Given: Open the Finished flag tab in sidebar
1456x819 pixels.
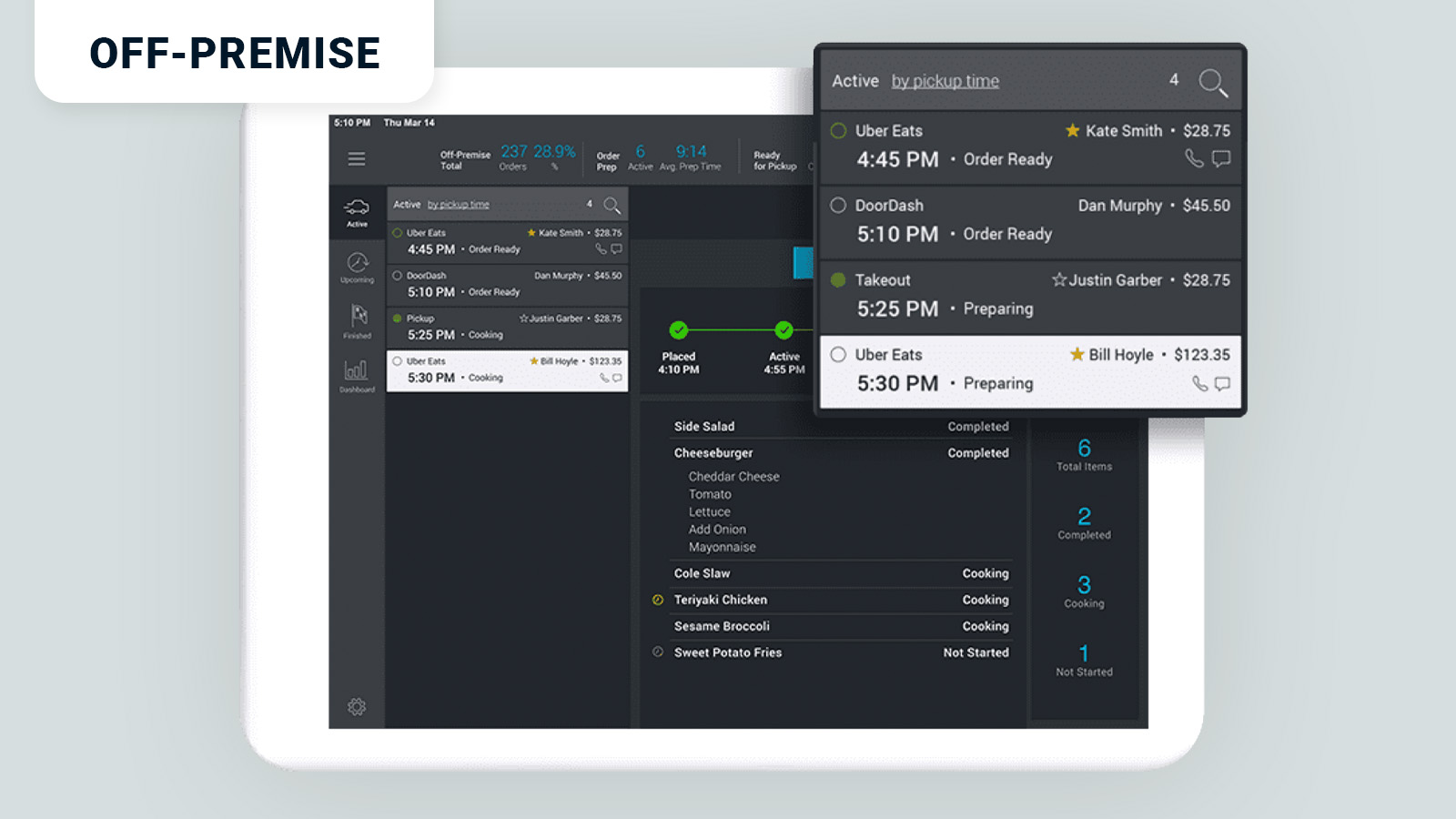Looking at the screenshot, I should 358,321.
